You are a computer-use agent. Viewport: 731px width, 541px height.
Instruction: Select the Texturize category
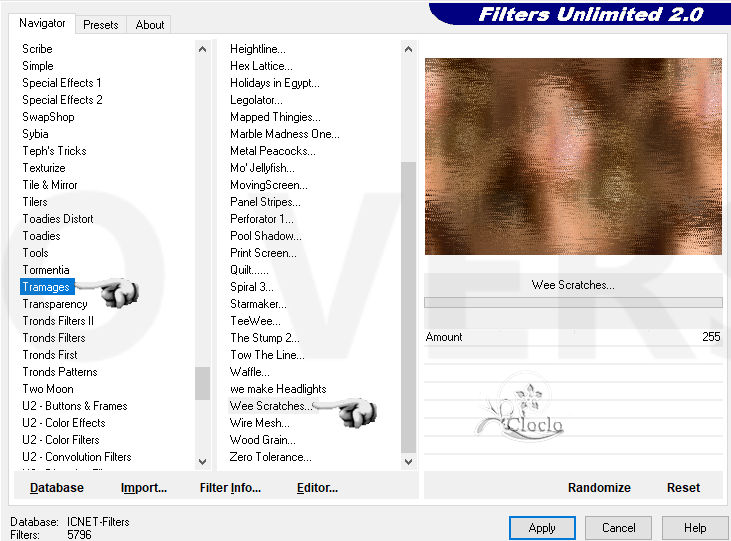pyautogui.click(x=44, y=168)
